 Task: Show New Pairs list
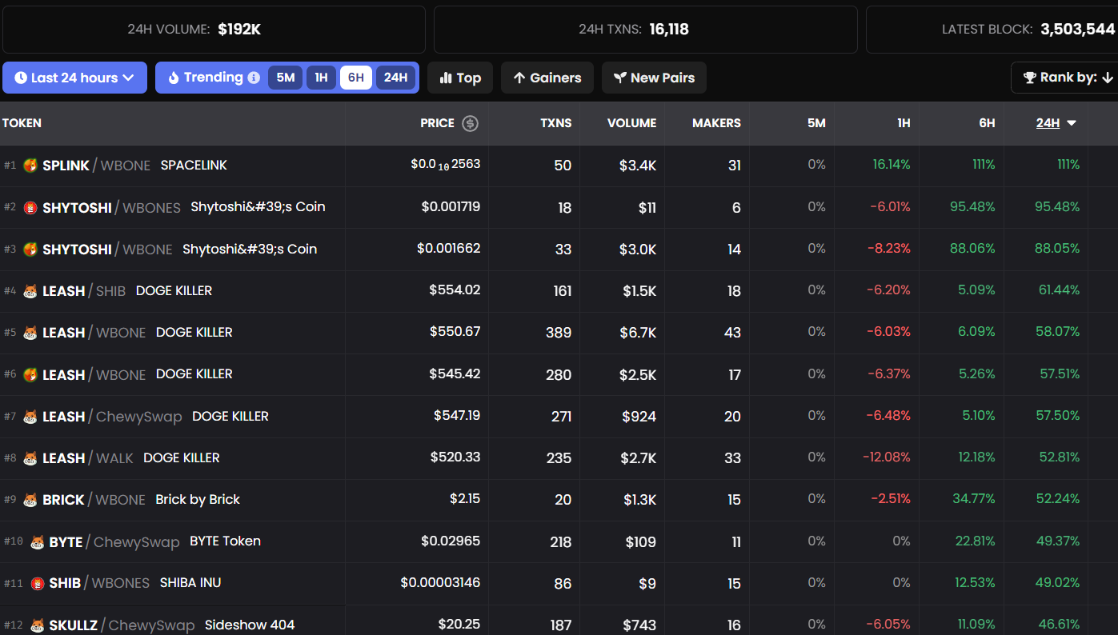(x=654, y=78)
